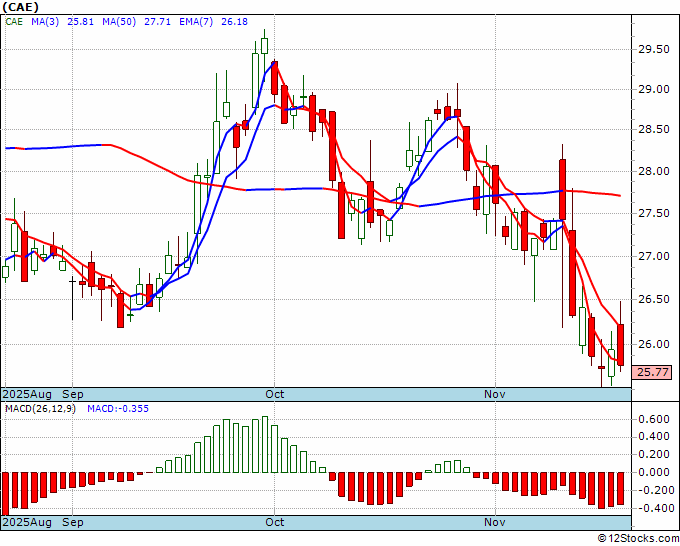Click the -0.200 MACD axis label
This screenshot has width=680, height=546.
click(x=654, y=490)
